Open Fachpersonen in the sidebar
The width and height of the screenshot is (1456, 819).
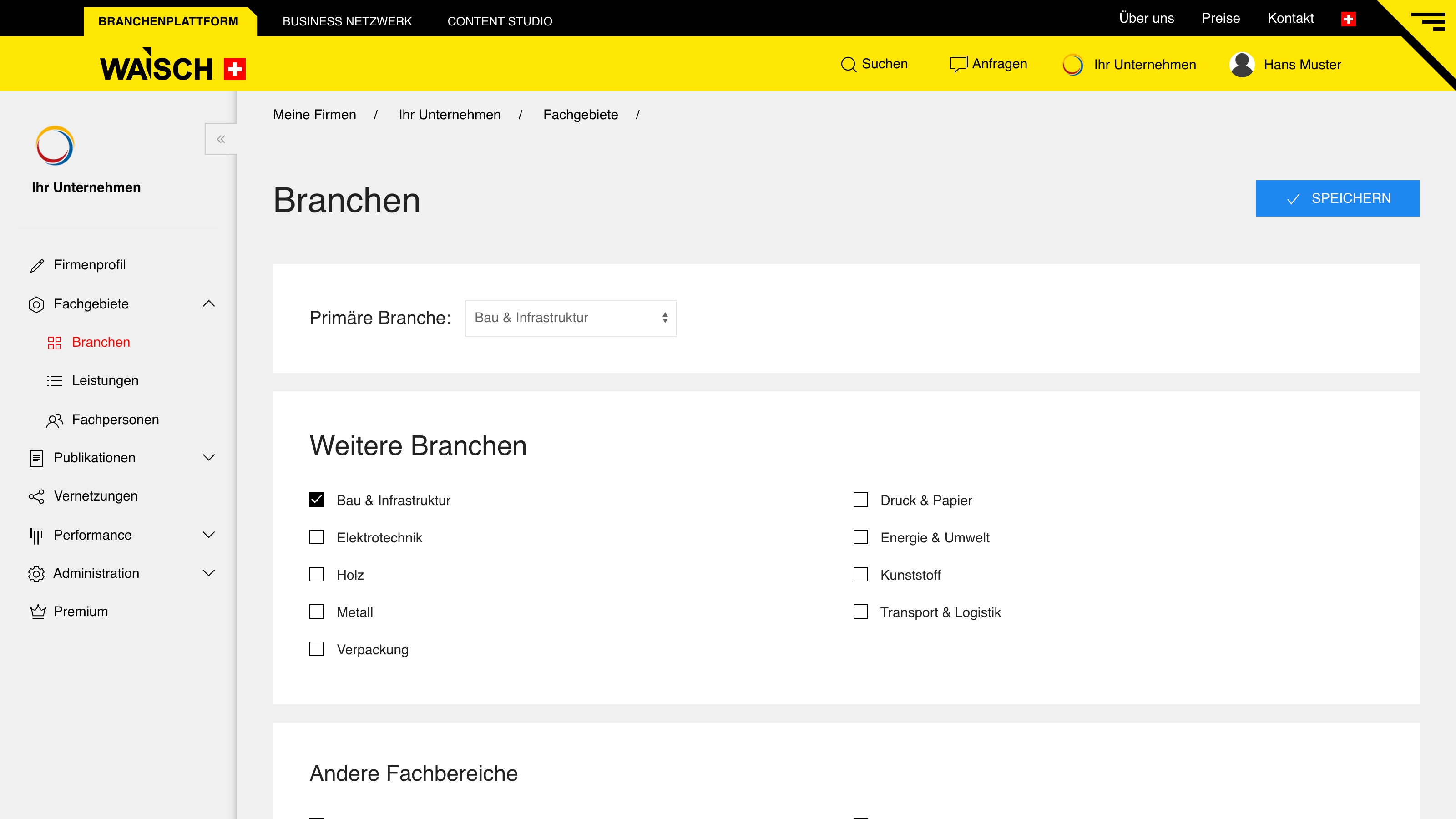click(115, 420)
